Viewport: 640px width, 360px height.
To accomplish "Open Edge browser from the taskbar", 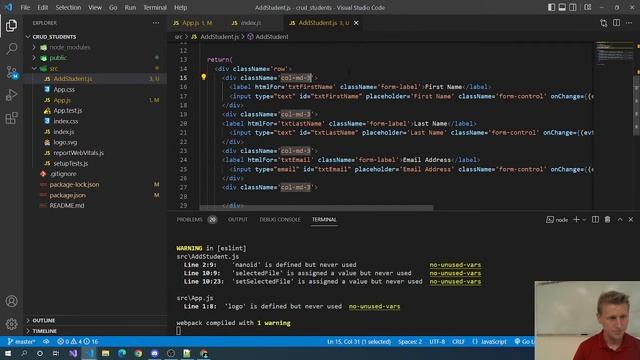I will (122, 353).
